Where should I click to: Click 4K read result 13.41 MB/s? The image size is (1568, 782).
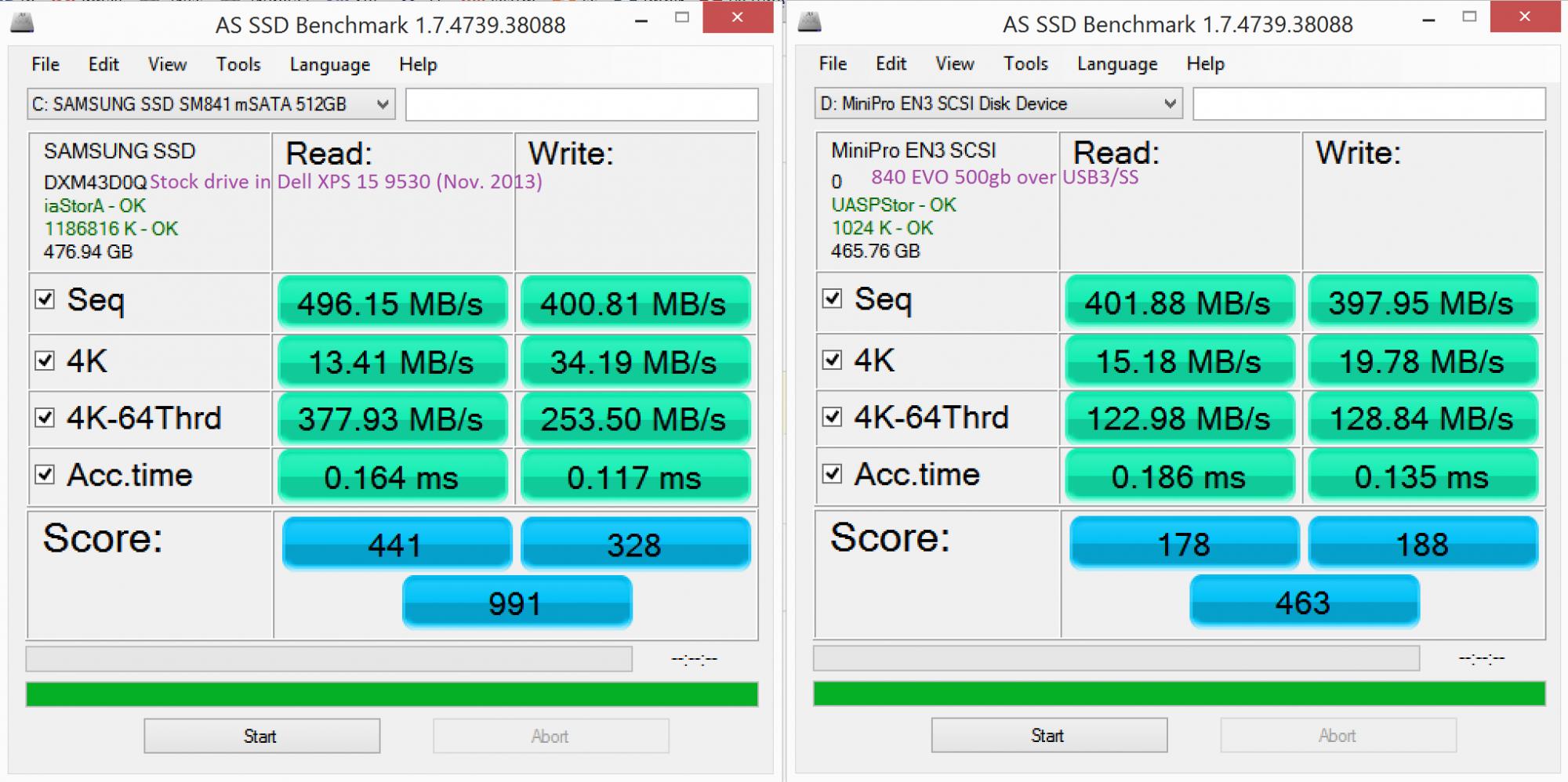[393, 361]
